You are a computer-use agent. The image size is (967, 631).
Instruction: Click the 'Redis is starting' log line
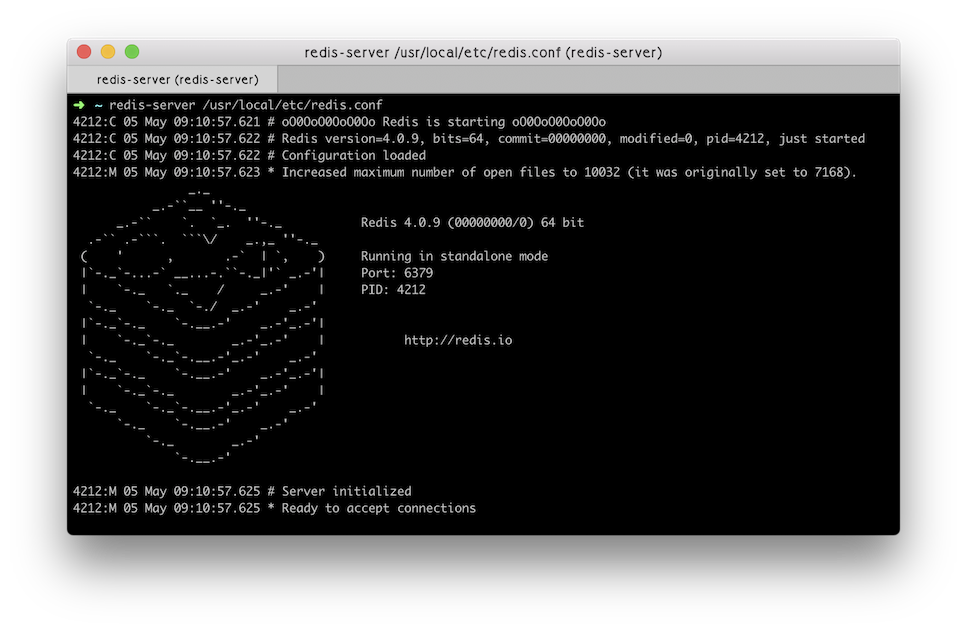pyautogui.click(x=339, y=122)
